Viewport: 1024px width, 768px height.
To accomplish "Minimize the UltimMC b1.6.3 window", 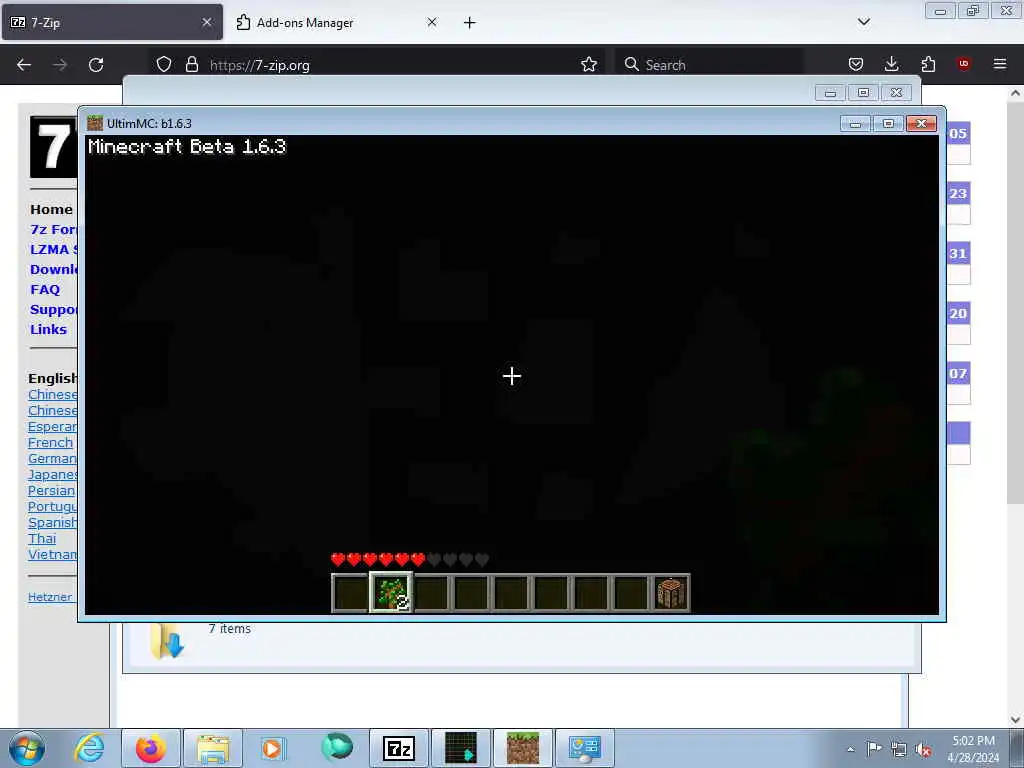I will (x=856, y=124).
